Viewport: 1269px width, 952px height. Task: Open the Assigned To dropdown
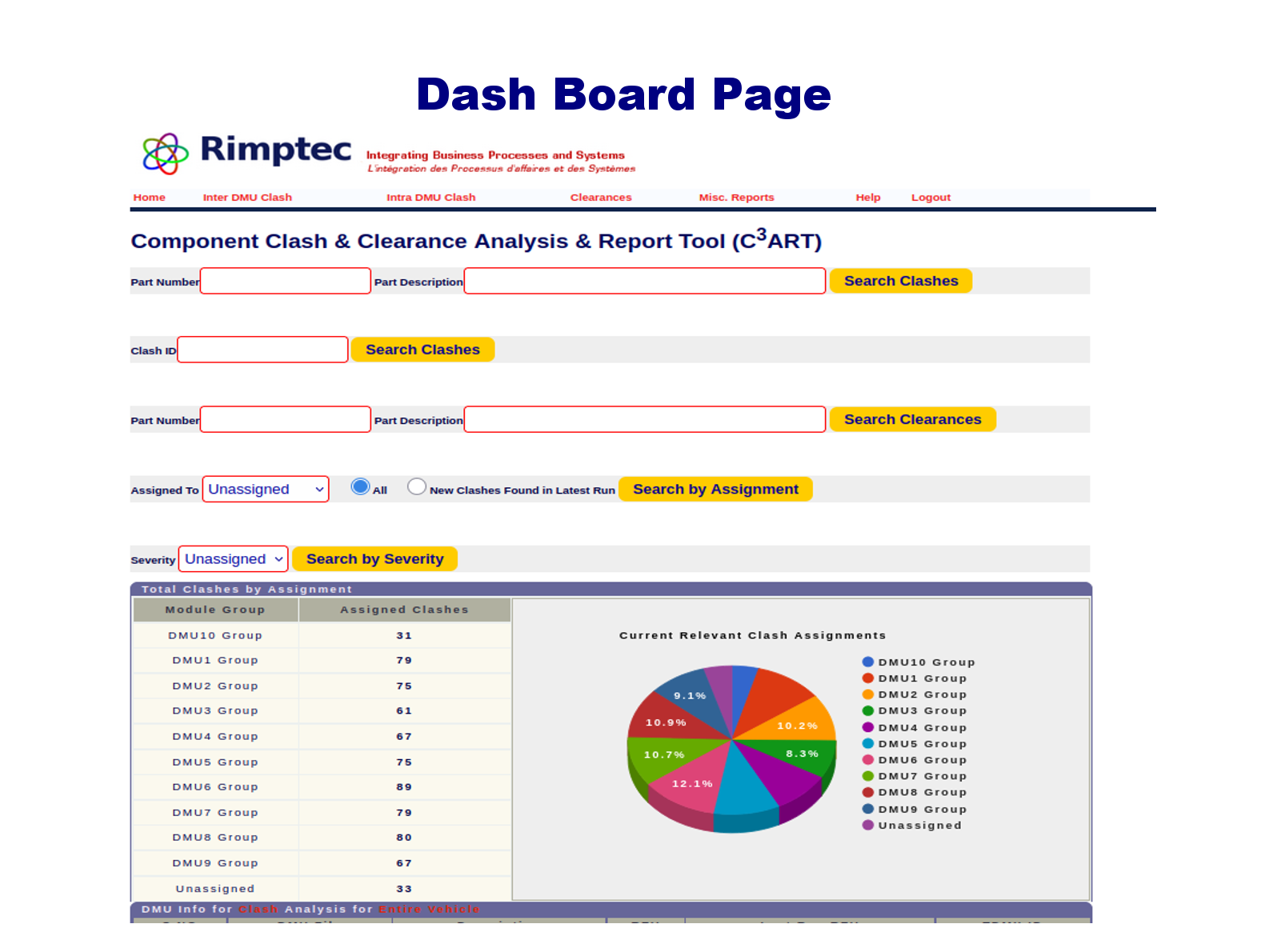(266, 490)
